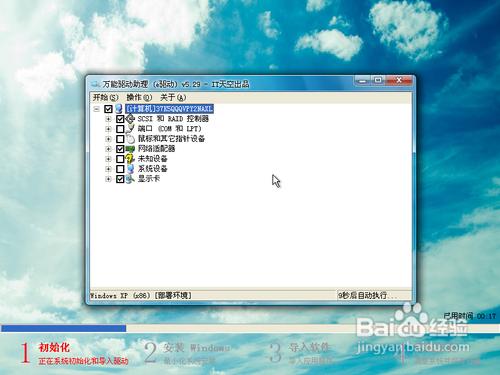
Task: Close the driver assistant window
Action: [399, 80]
